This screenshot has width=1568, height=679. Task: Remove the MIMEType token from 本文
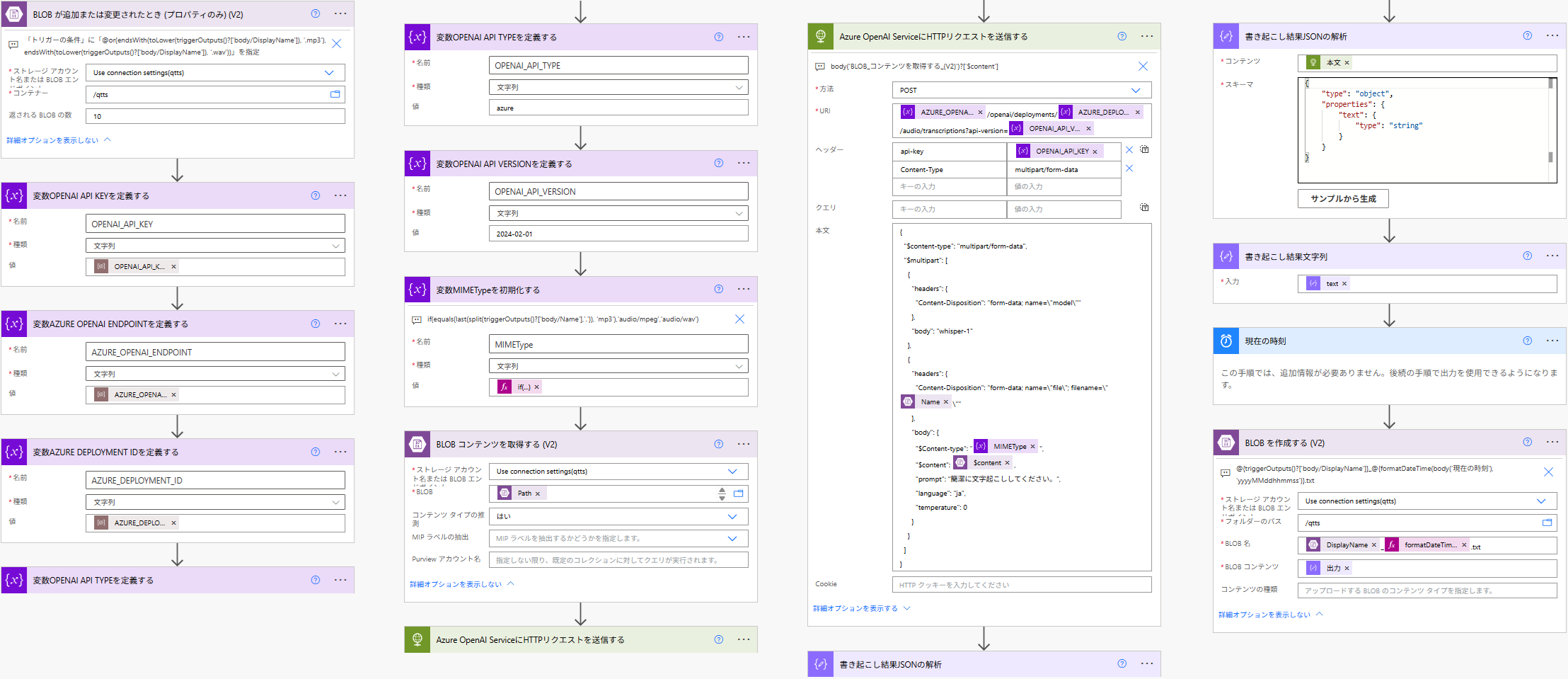pos(1032,447)
